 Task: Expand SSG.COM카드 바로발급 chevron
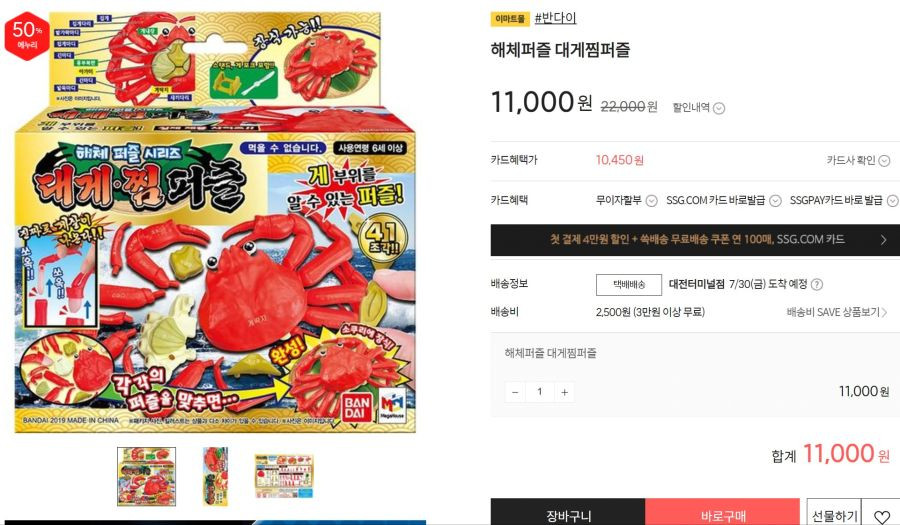tap(775, 200)
